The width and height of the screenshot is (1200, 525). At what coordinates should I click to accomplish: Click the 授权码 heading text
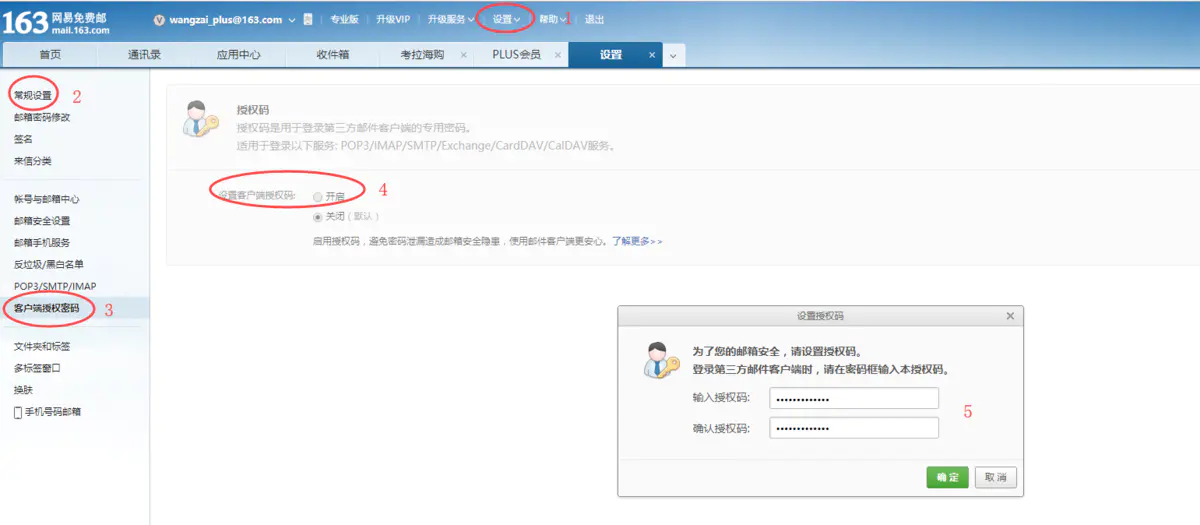click(253, 110)
